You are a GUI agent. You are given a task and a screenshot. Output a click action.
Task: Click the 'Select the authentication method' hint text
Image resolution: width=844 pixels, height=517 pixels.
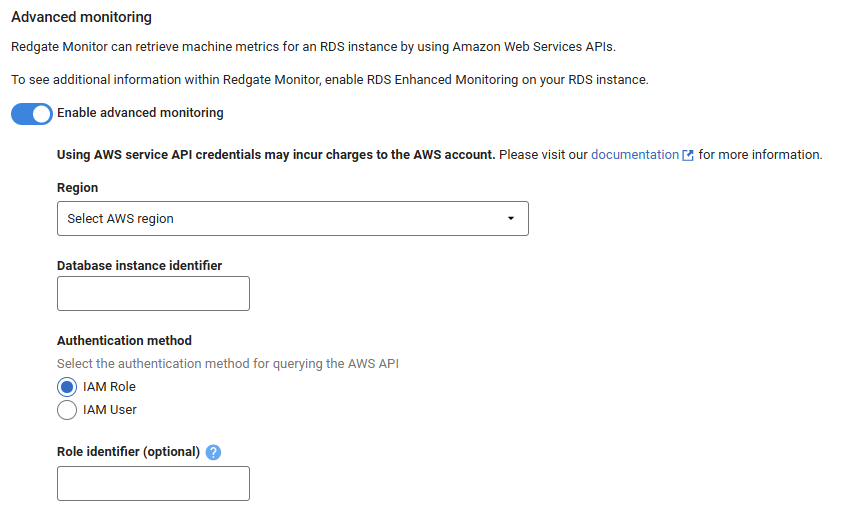[227, 364]
